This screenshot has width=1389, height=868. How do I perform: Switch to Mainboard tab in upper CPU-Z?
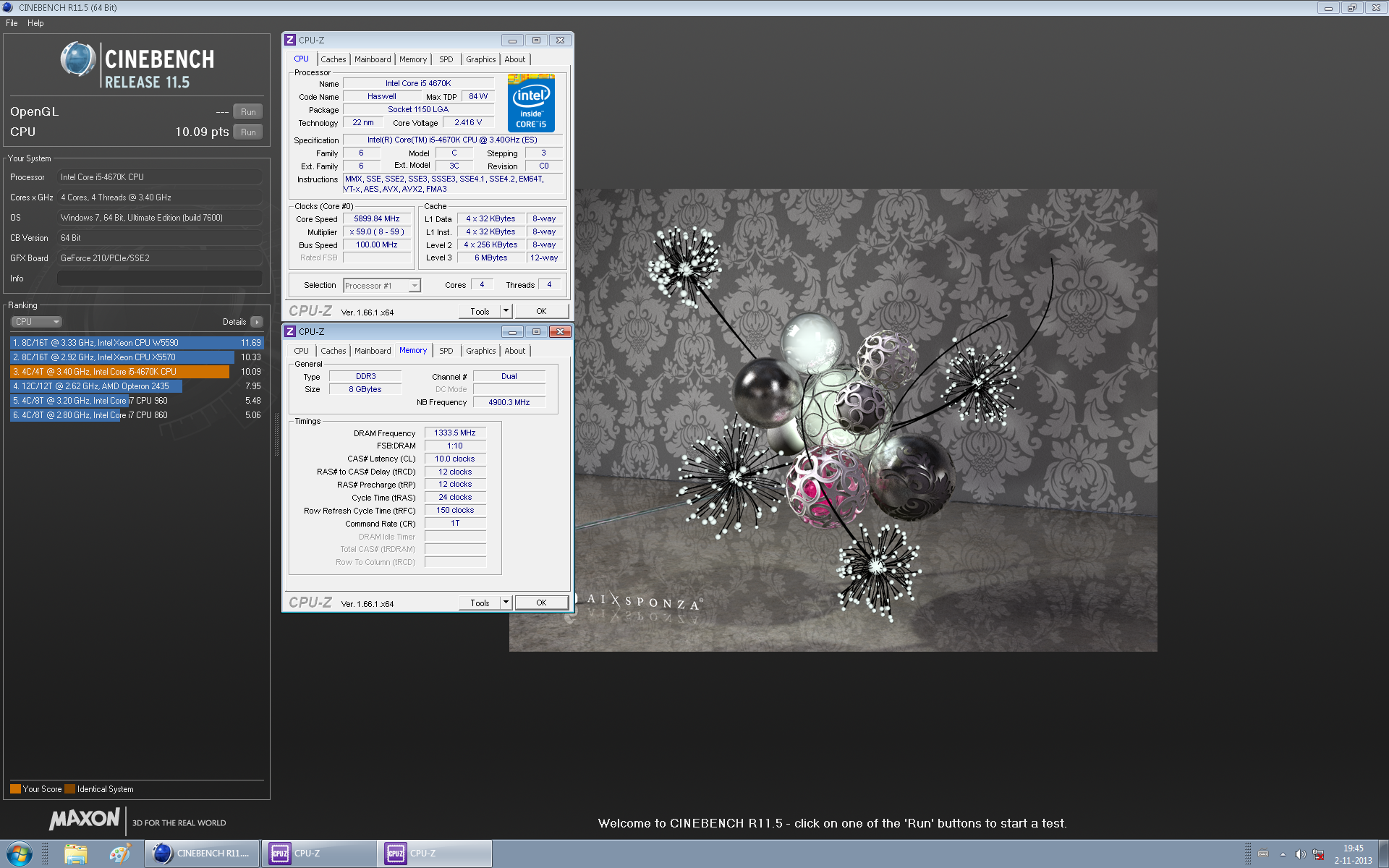coord(373,59)
